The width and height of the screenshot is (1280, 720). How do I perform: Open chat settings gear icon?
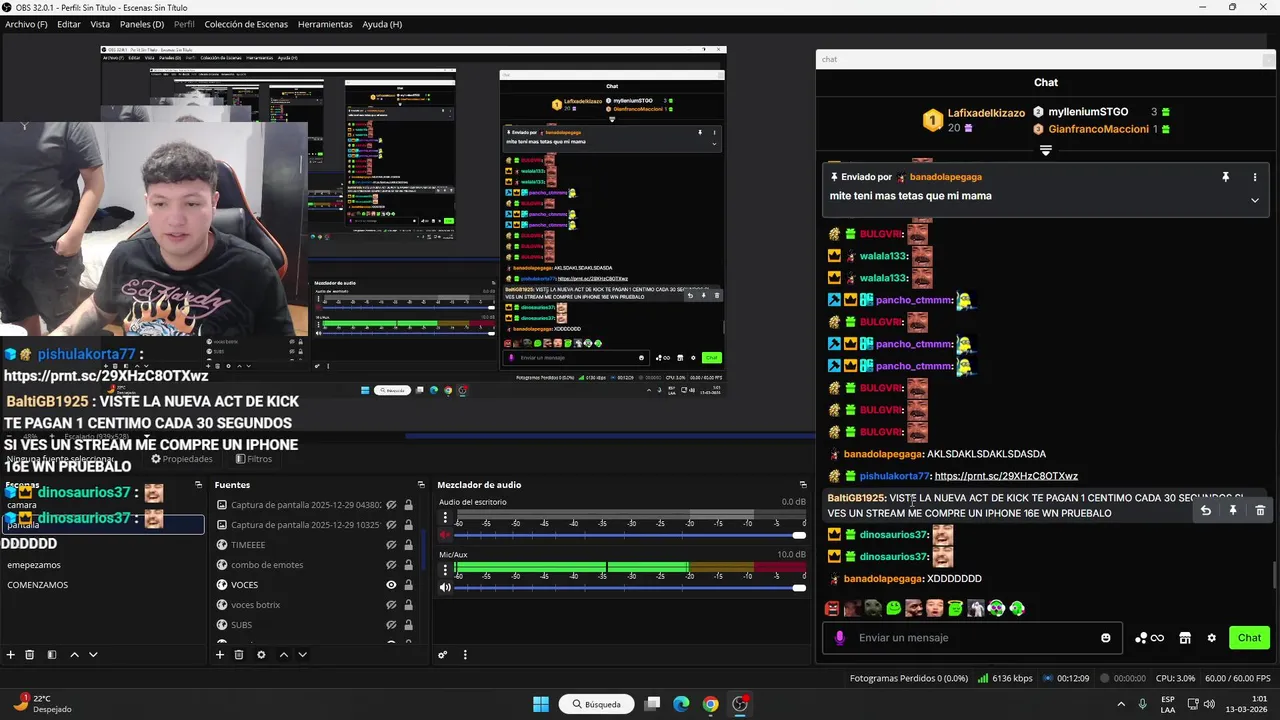point(1212,638)
